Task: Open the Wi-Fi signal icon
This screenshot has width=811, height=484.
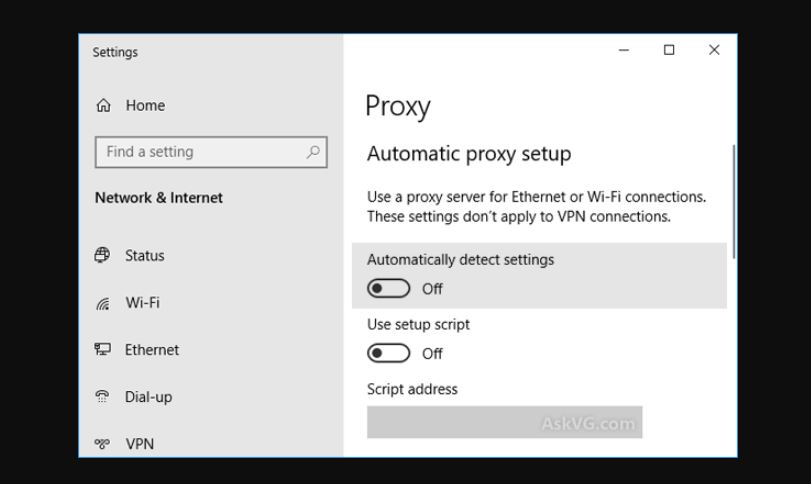Action: pyautogui.click(x=103, y=304)
